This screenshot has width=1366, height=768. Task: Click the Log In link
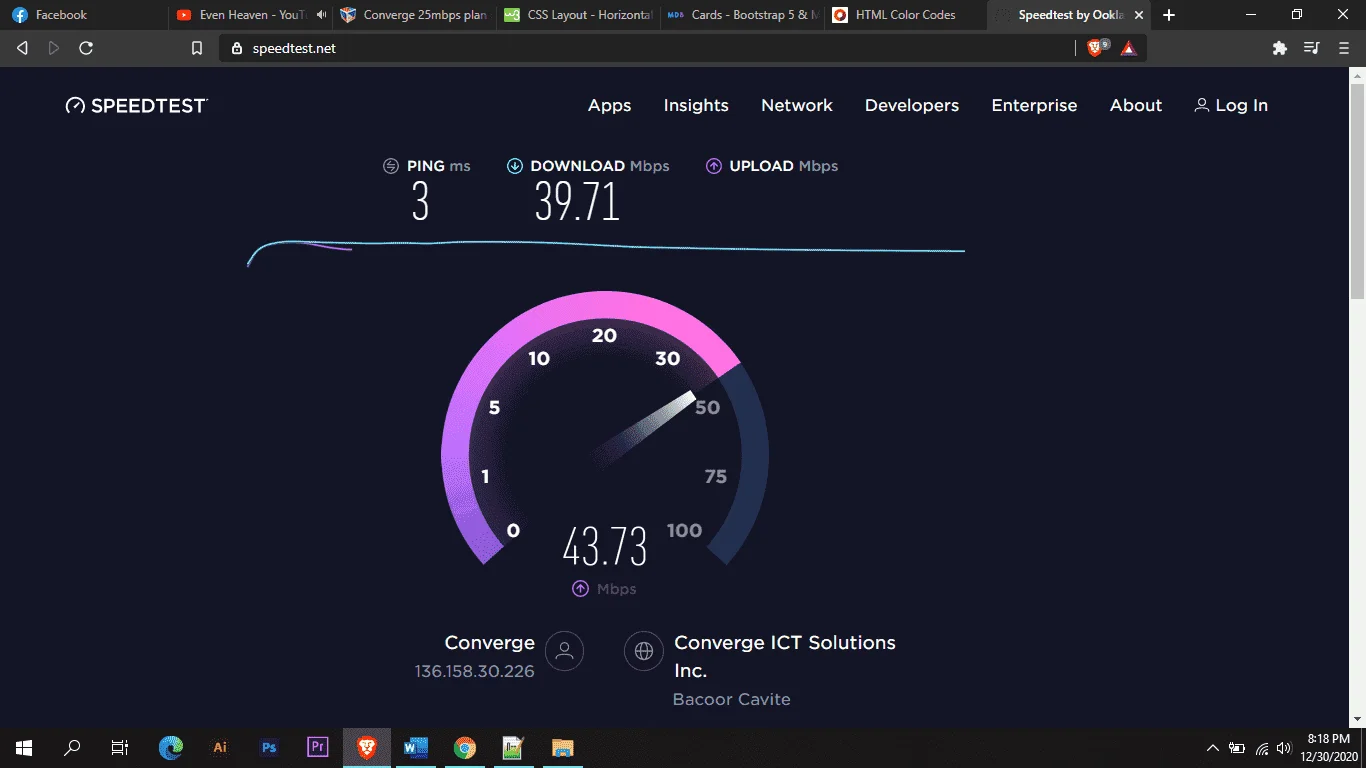tap(1231, 105)
